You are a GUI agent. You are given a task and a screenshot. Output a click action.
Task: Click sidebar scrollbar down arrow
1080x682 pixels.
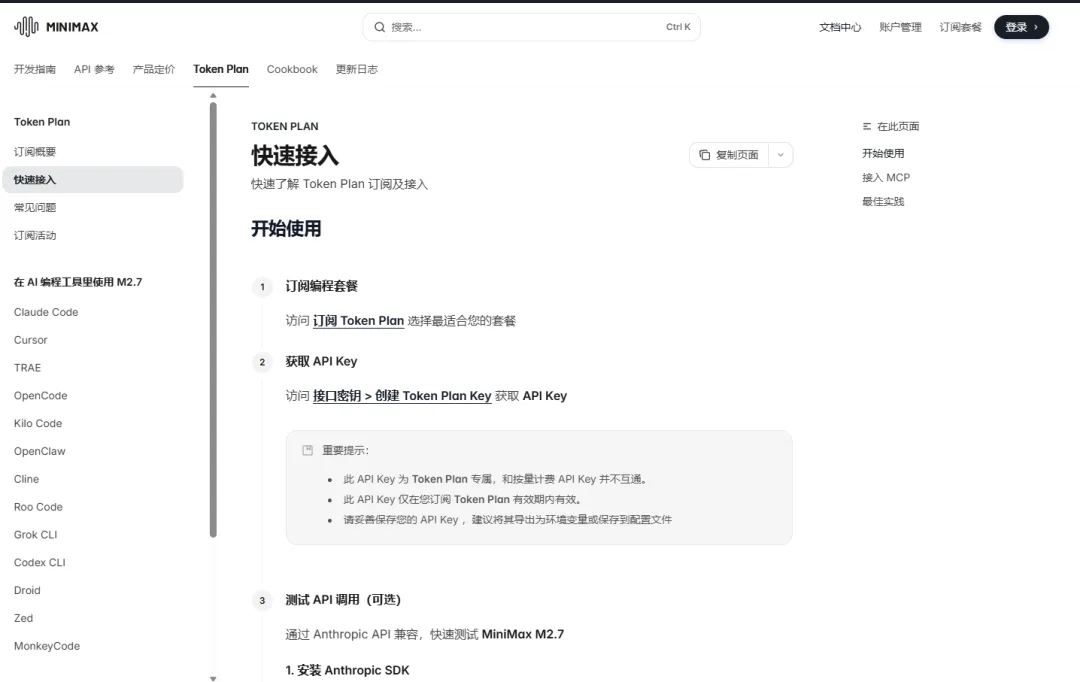pos(213,679)
